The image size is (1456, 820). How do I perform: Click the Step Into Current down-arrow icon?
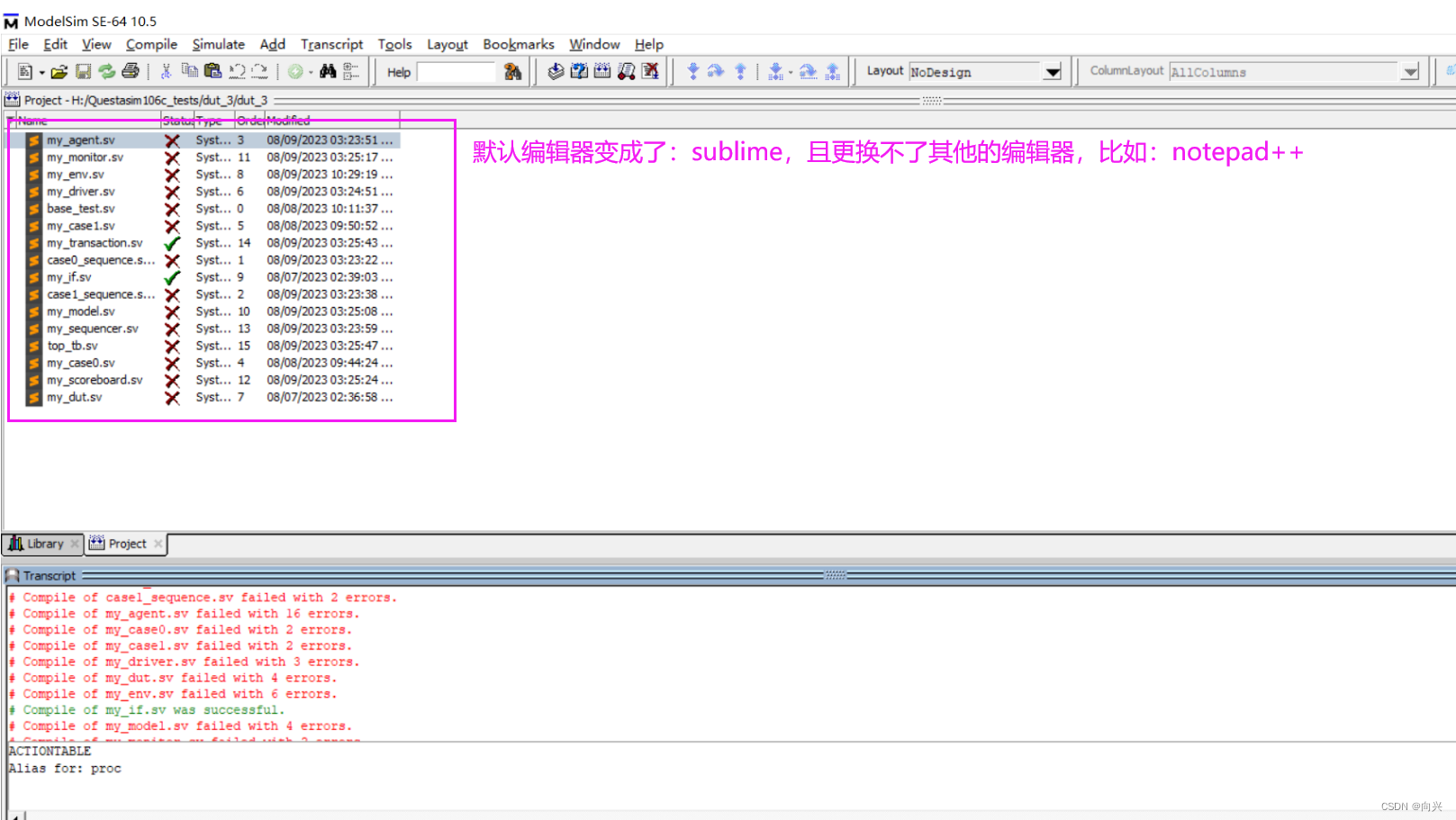coord(775,71)
